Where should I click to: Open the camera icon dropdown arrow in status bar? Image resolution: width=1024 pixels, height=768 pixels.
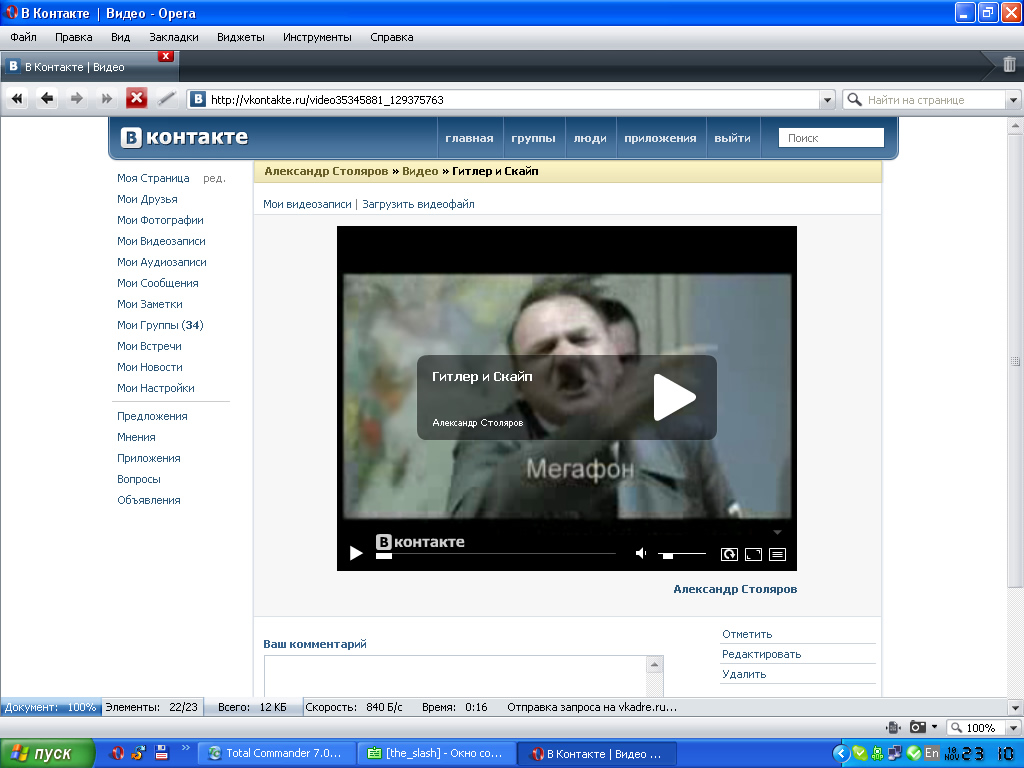point(935,727)
